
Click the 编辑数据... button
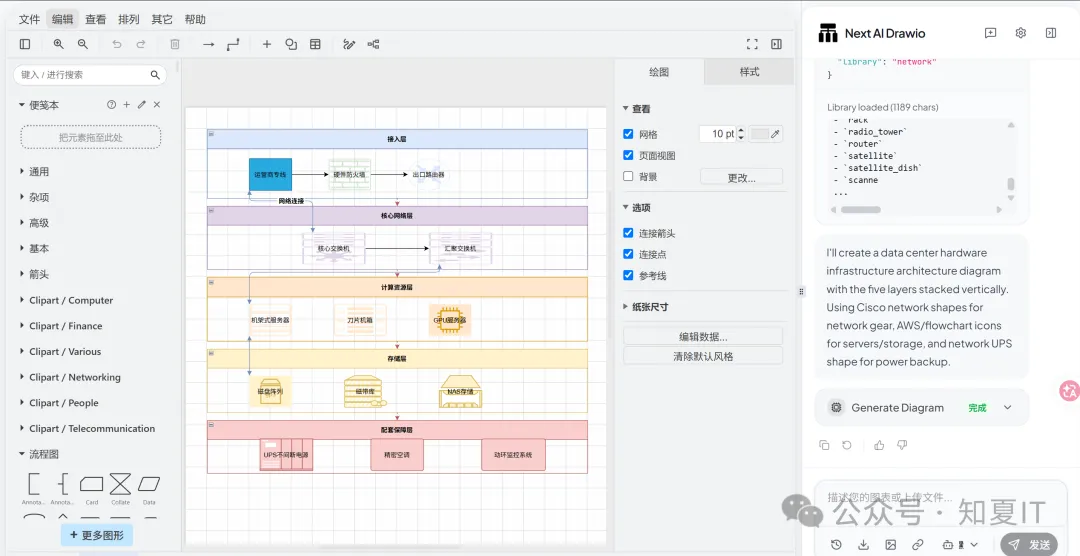[x=703, y=336]
